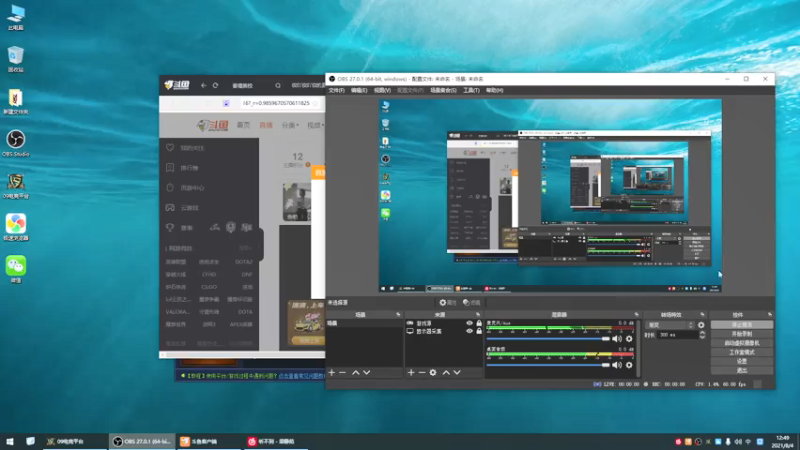Open the 帮助(H) menu in OBS
Screen dimensions: 800x450
point(494,90)
